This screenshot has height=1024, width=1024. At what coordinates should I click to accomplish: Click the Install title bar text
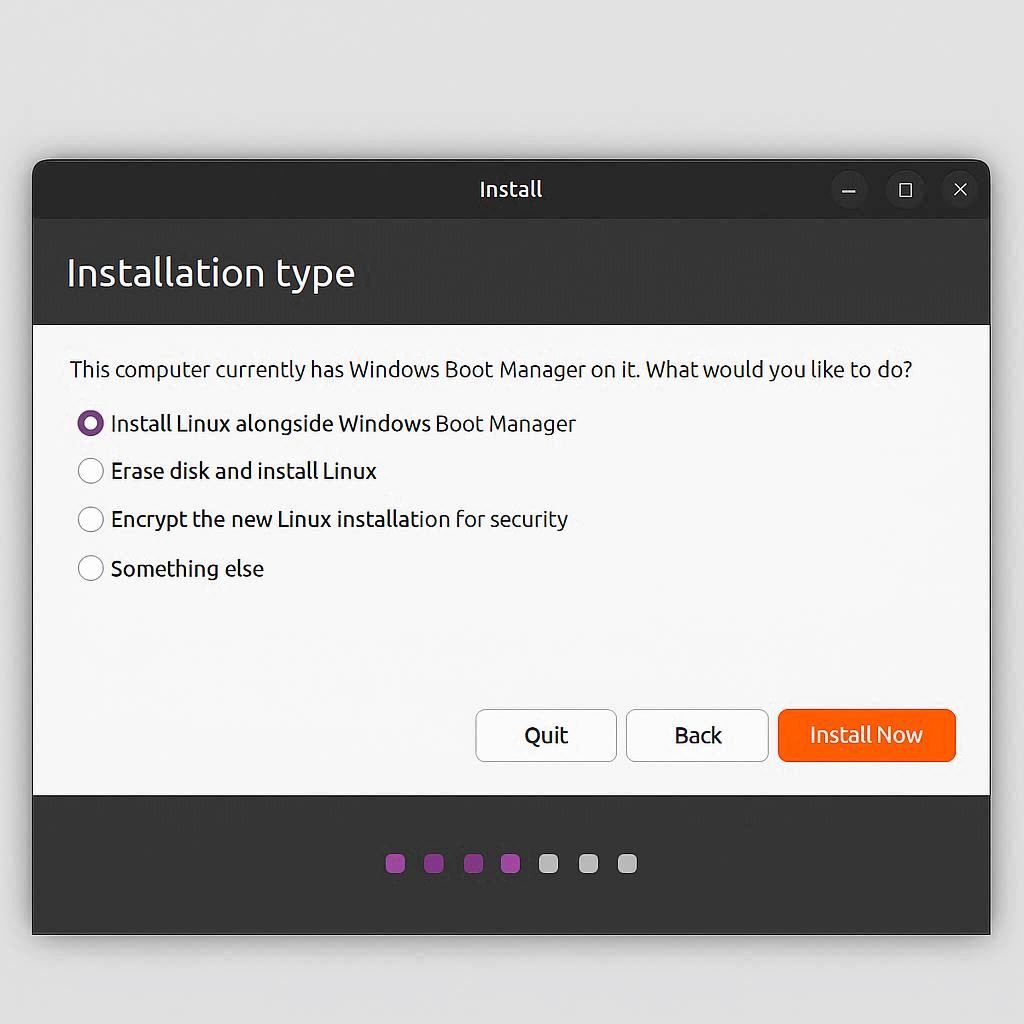click(510, 190)
